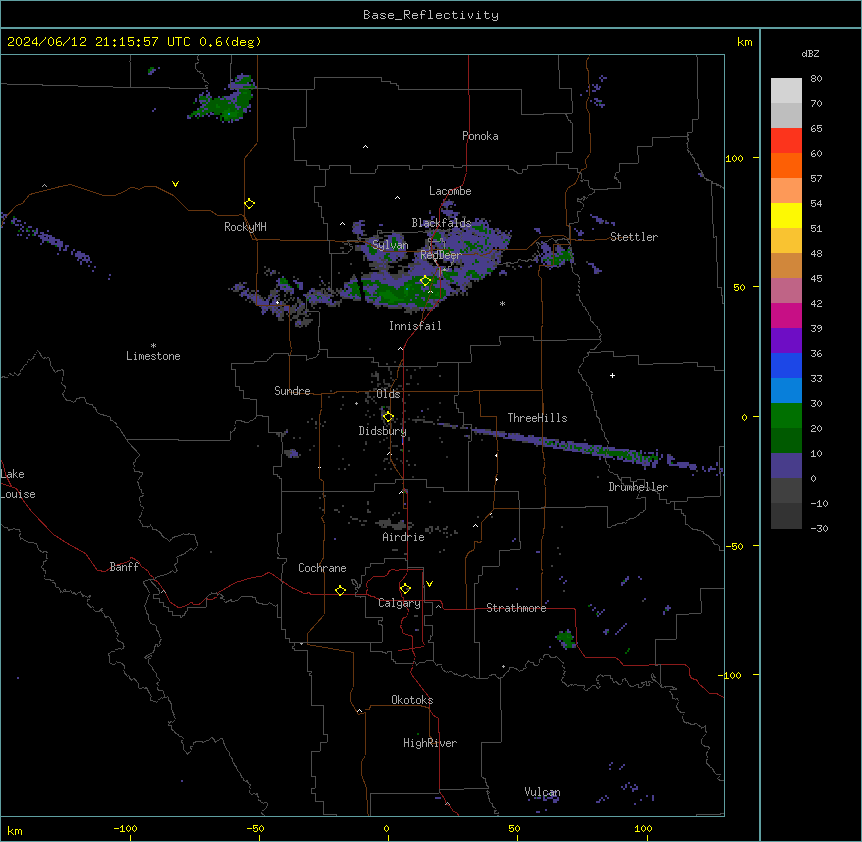Click the Sundre label
The width and height of the screenshot is (862, 842).
292,391
